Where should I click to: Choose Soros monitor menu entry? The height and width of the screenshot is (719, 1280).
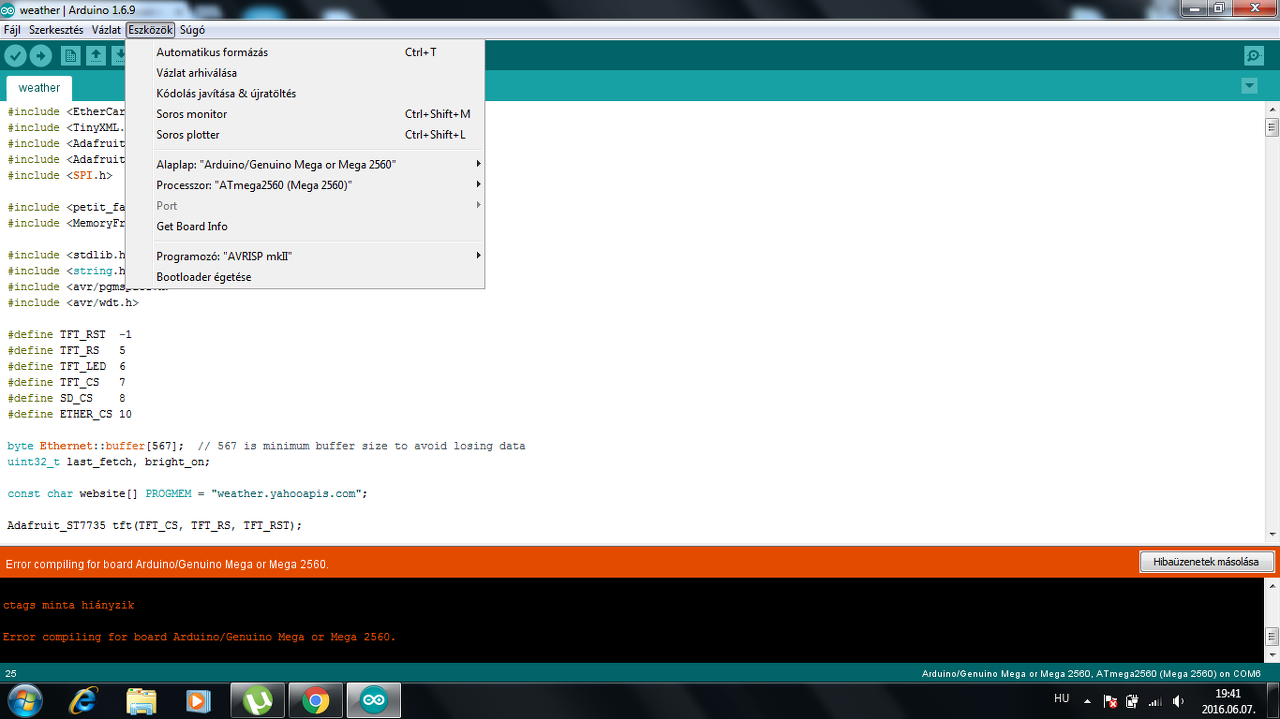pos(305,114)
